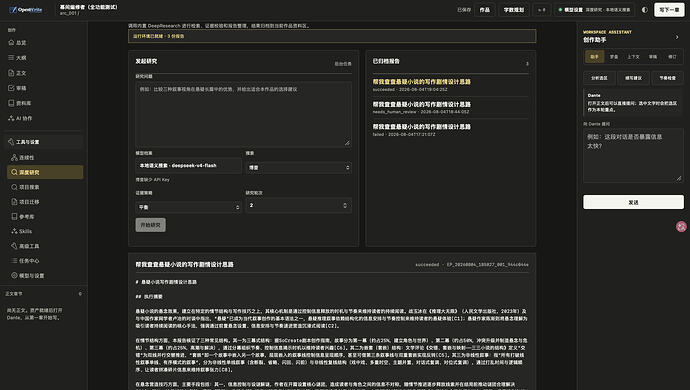
Task: Open the 搜索 dropdown showing 博查
Action: tap(298, 167)
